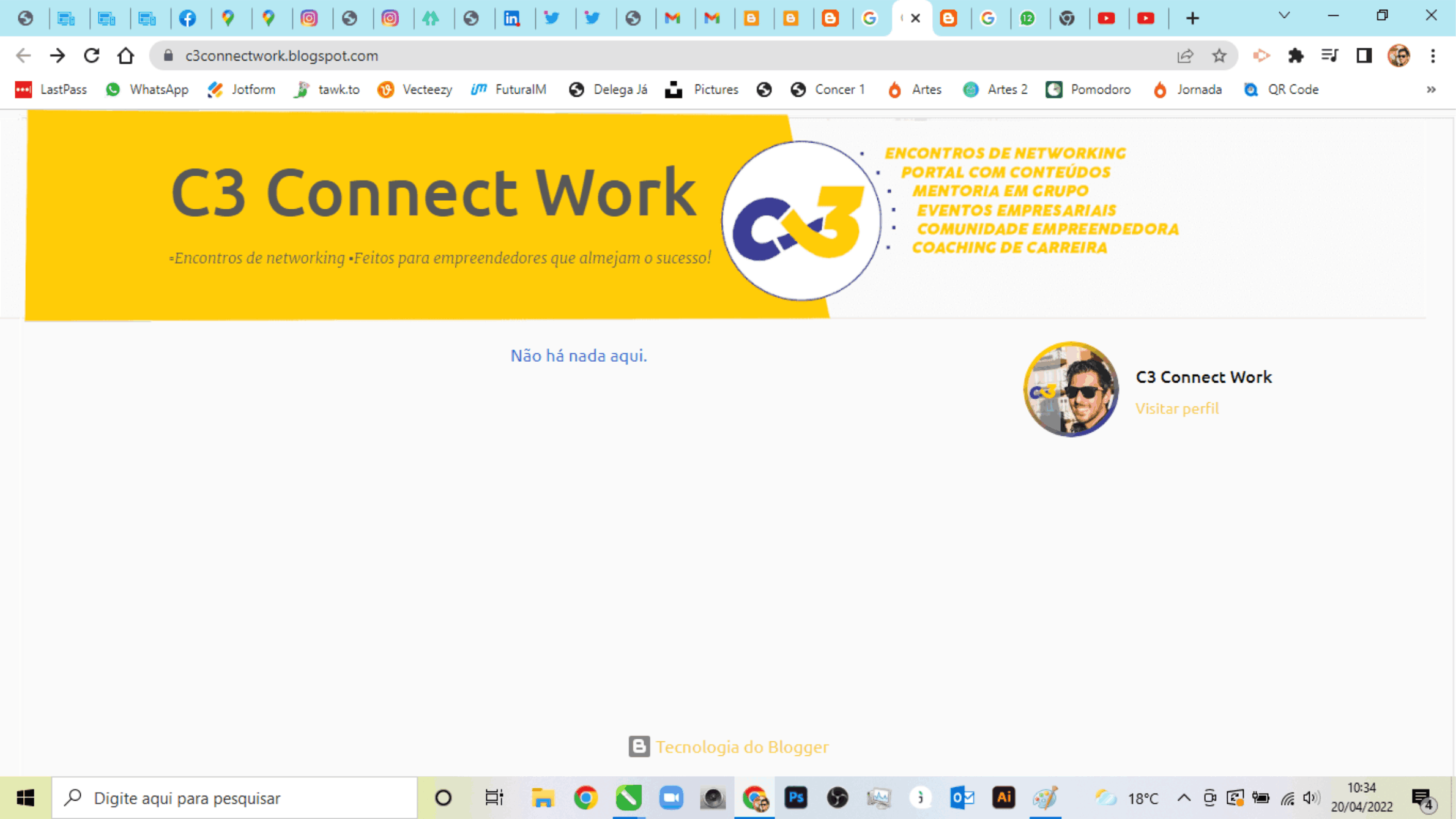This screenshot has height=819, width=1456.
Task: Click the Windows search box
Action: (235, 798)
